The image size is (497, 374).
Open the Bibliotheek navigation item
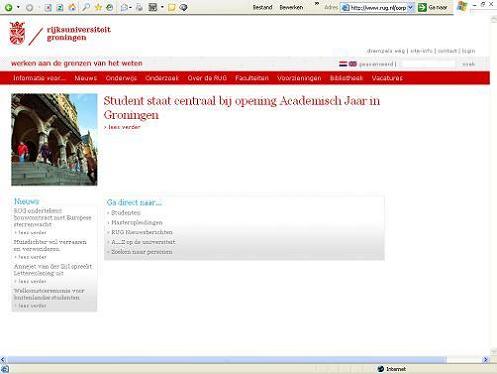[346, 78]
